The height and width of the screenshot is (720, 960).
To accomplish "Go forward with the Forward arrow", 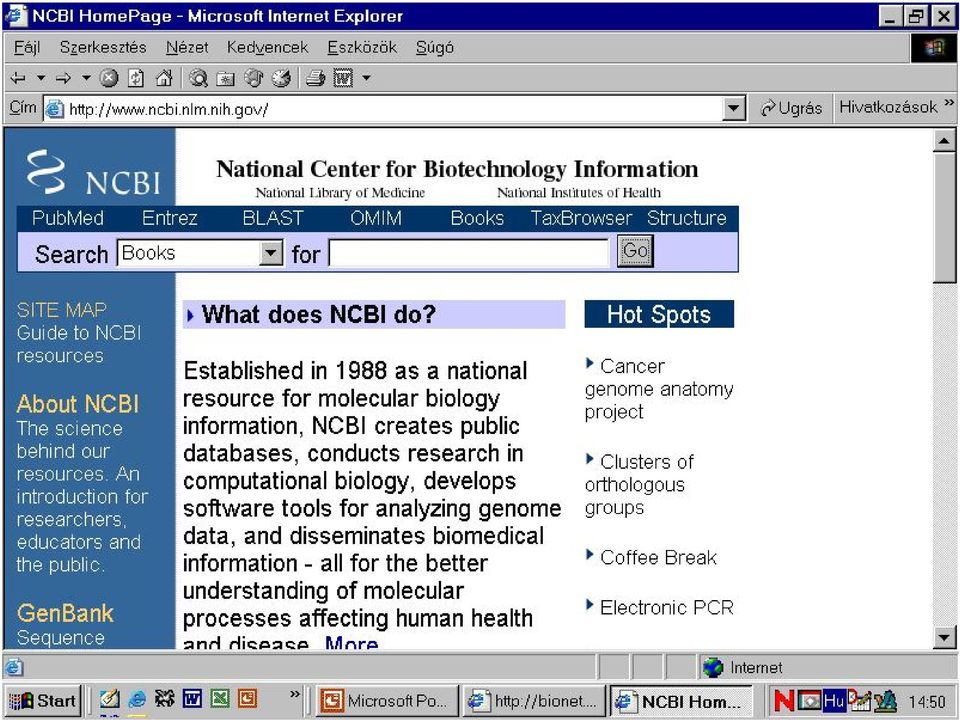I will pos(63,78).
